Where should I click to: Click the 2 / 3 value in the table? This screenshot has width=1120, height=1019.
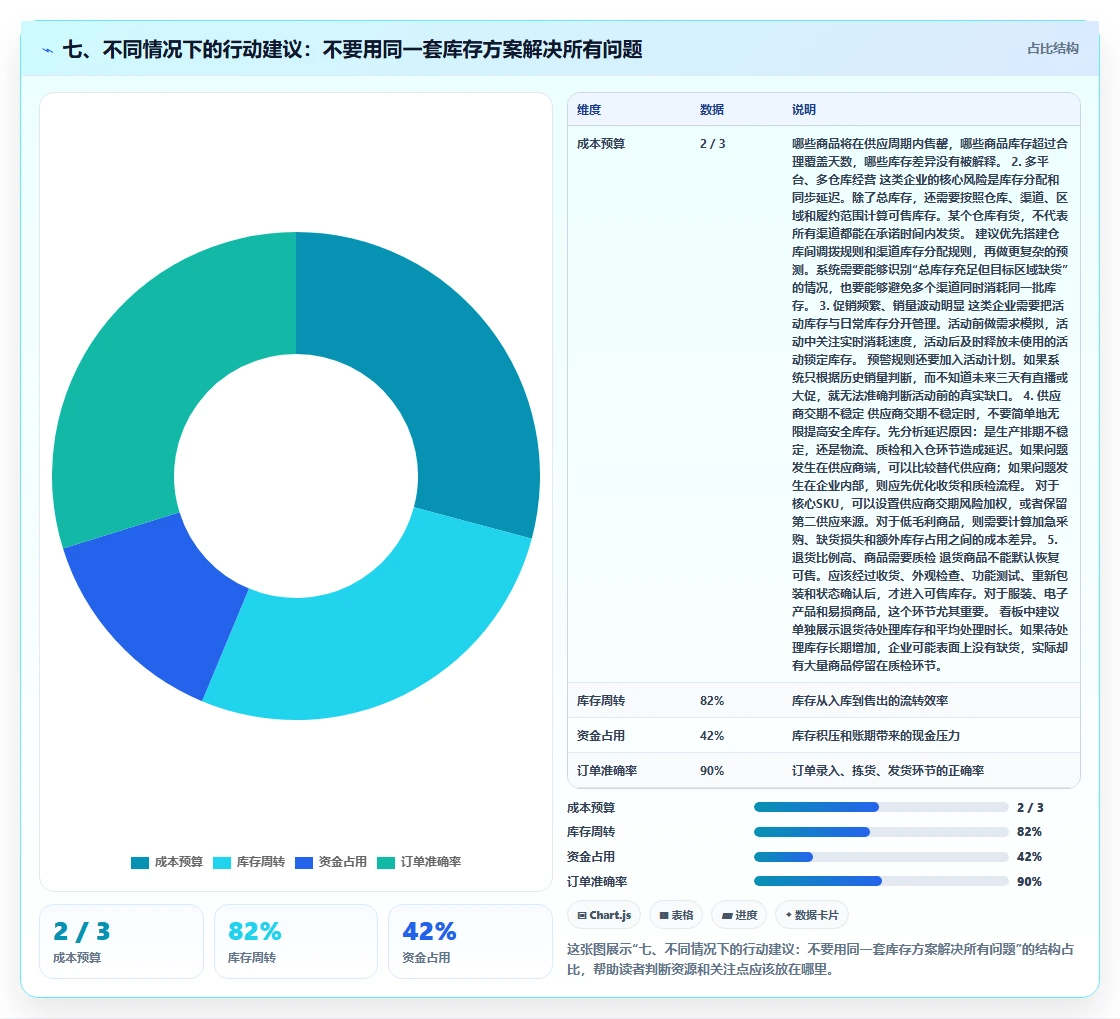712,144
